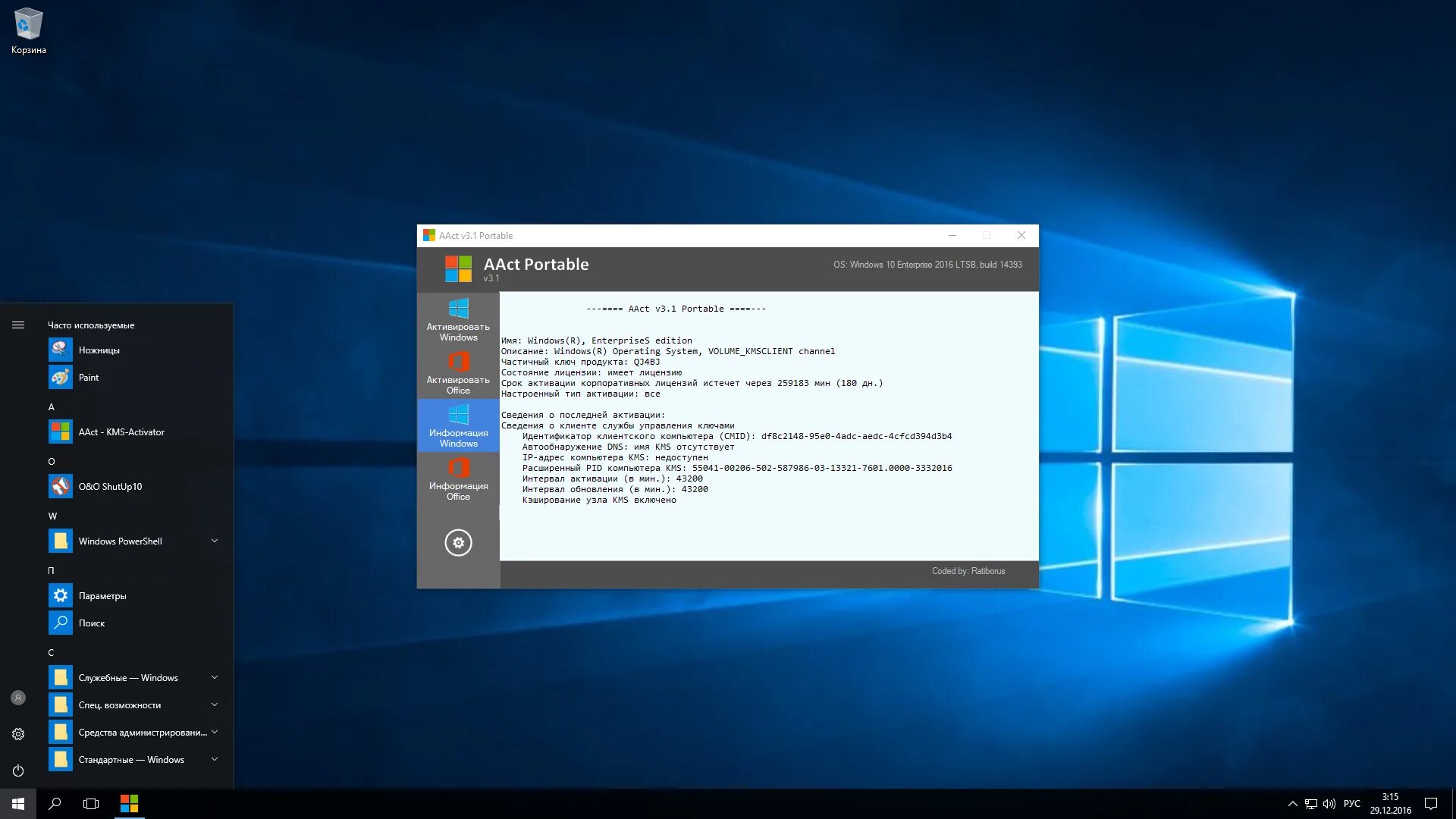
Task: Open Power options in Start menu
Action: tap(18, 770)
